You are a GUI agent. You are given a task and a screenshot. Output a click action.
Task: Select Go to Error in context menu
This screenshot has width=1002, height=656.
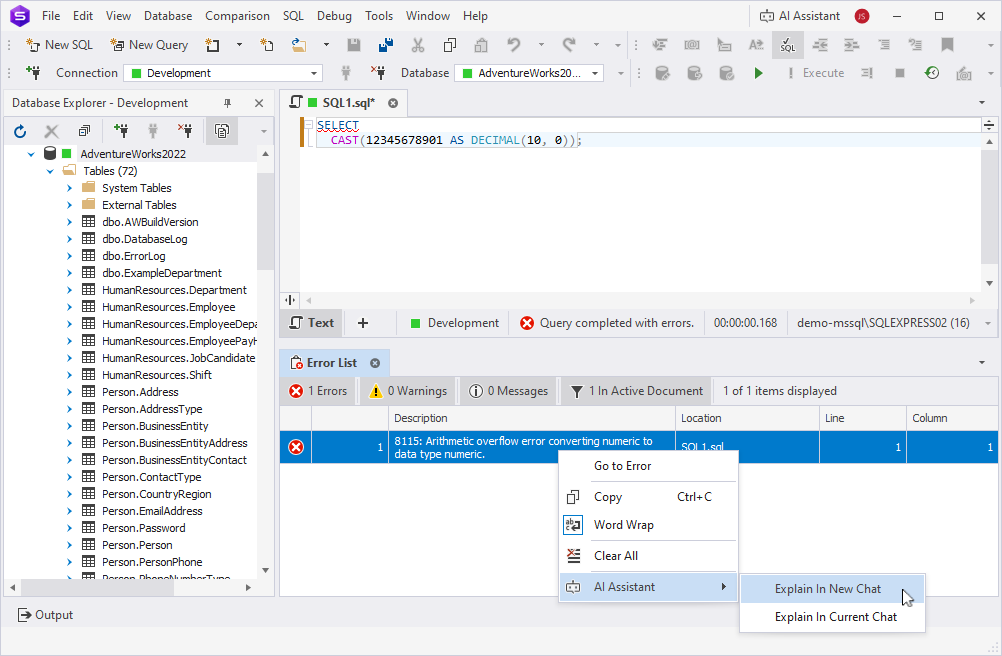tap(622, 466)
